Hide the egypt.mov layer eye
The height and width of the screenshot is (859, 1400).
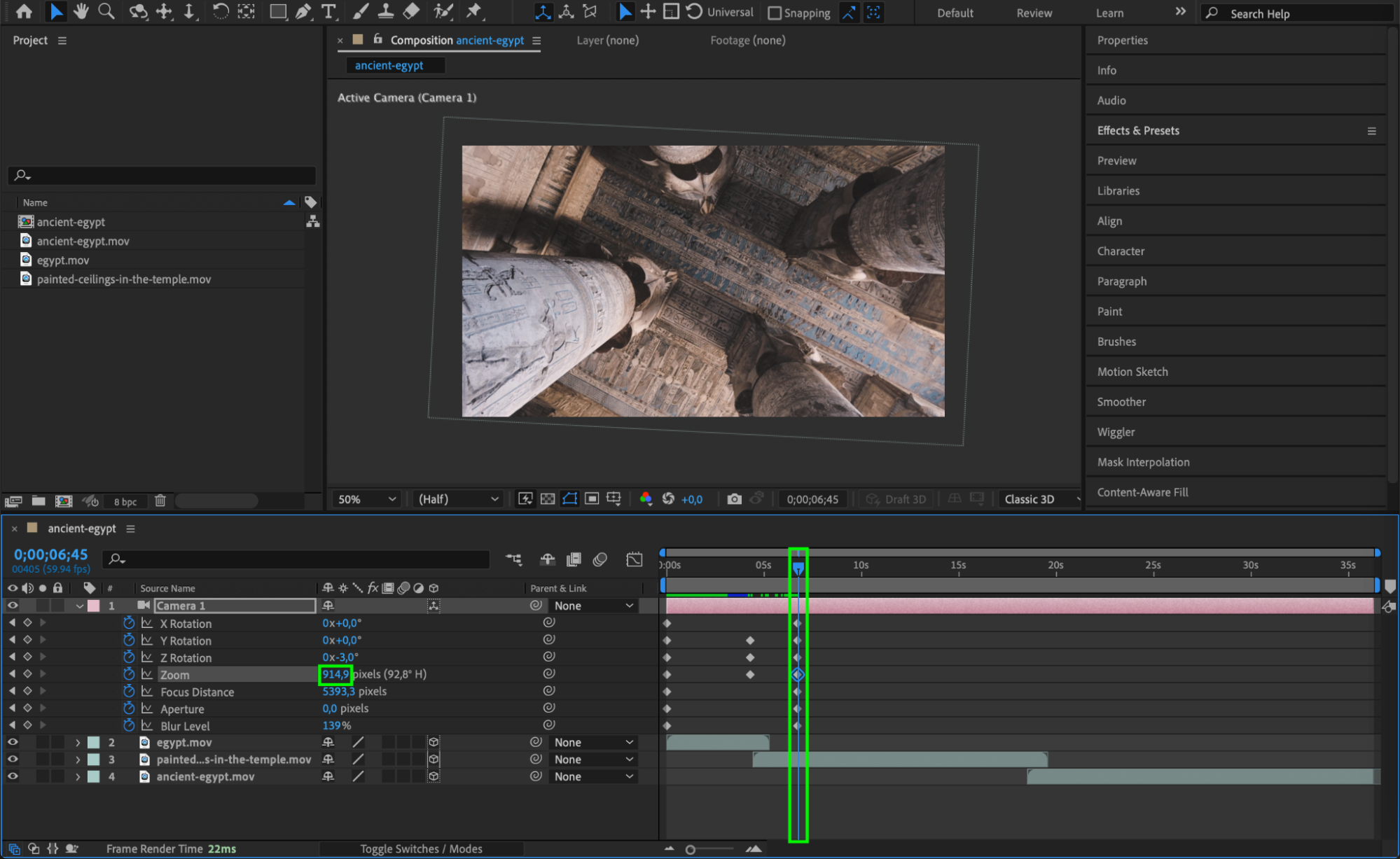point(13,742)
